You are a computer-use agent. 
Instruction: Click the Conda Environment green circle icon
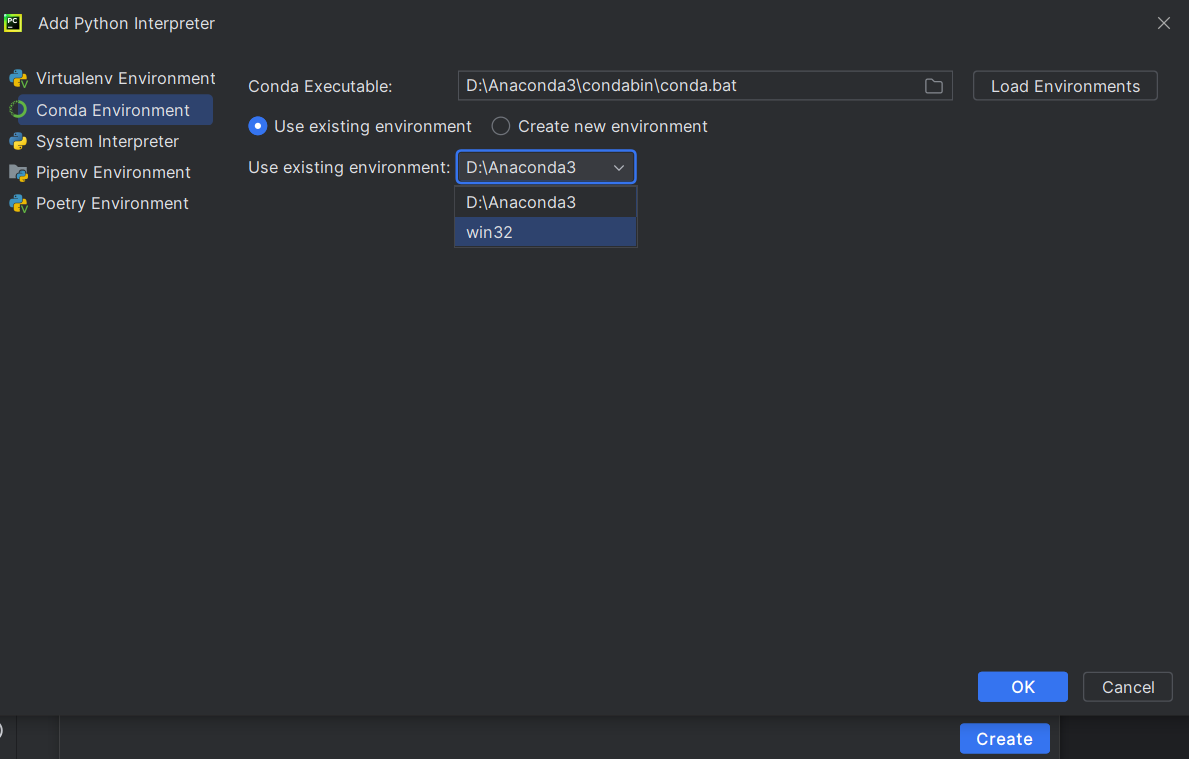[18, 110]
